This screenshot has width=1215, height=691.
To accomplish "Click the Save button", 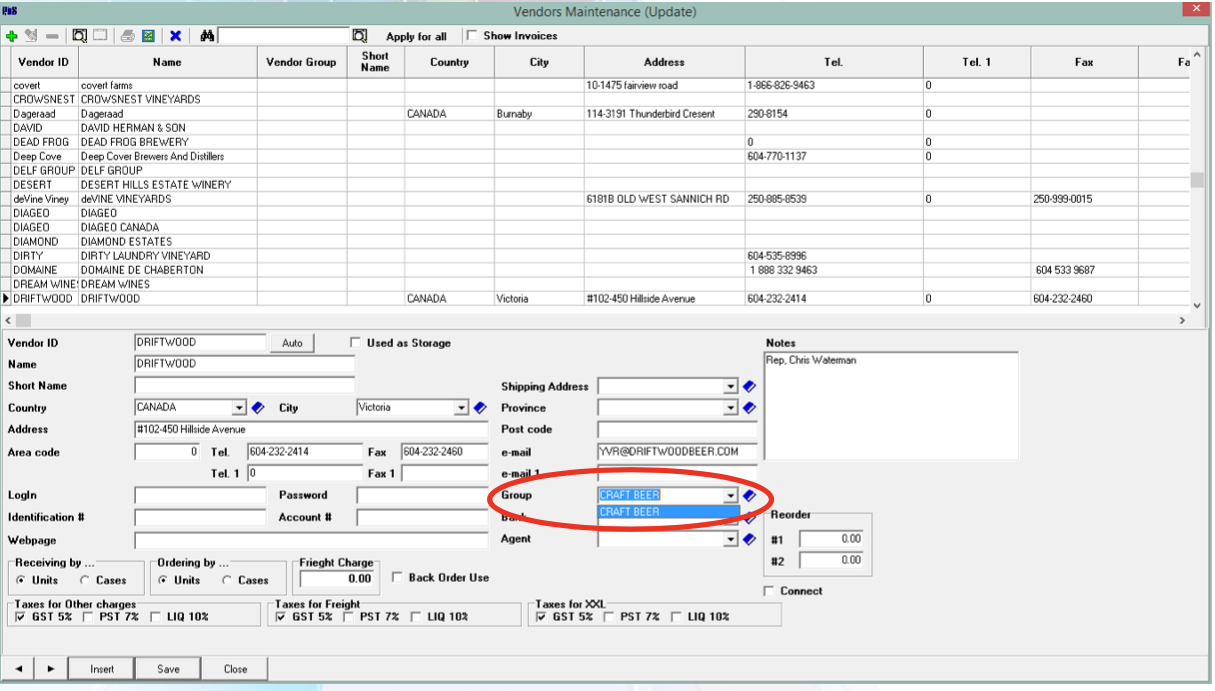I will tap(168, 669).
